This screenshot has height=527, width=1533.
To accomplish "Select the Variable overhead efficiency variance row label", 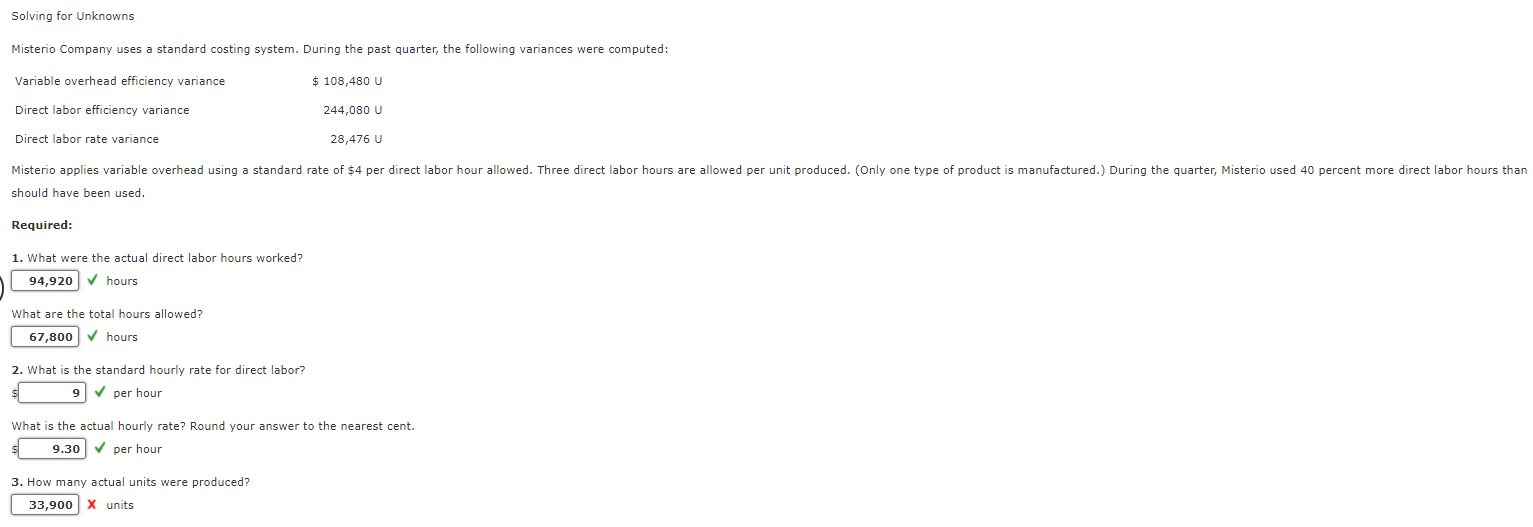I will 120,81.
